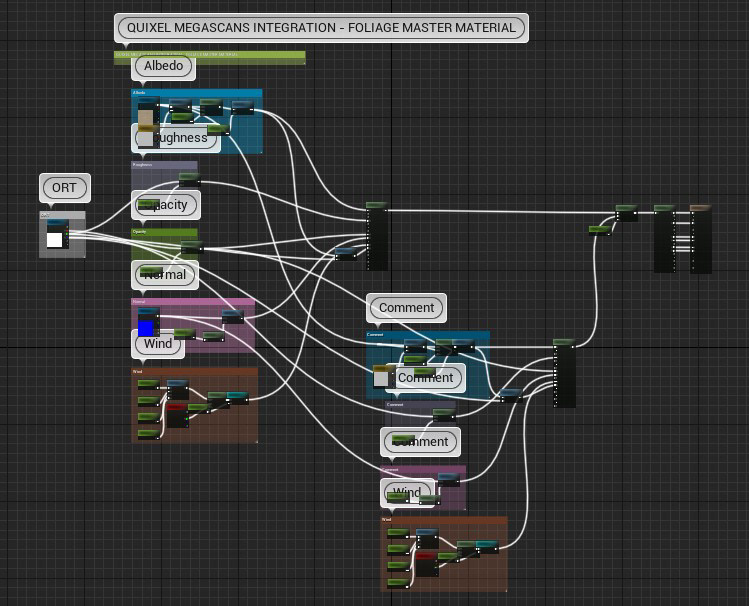The image size is (749, 606).
Task: Select the green Opacity comment box header
Action: (164, 232)
